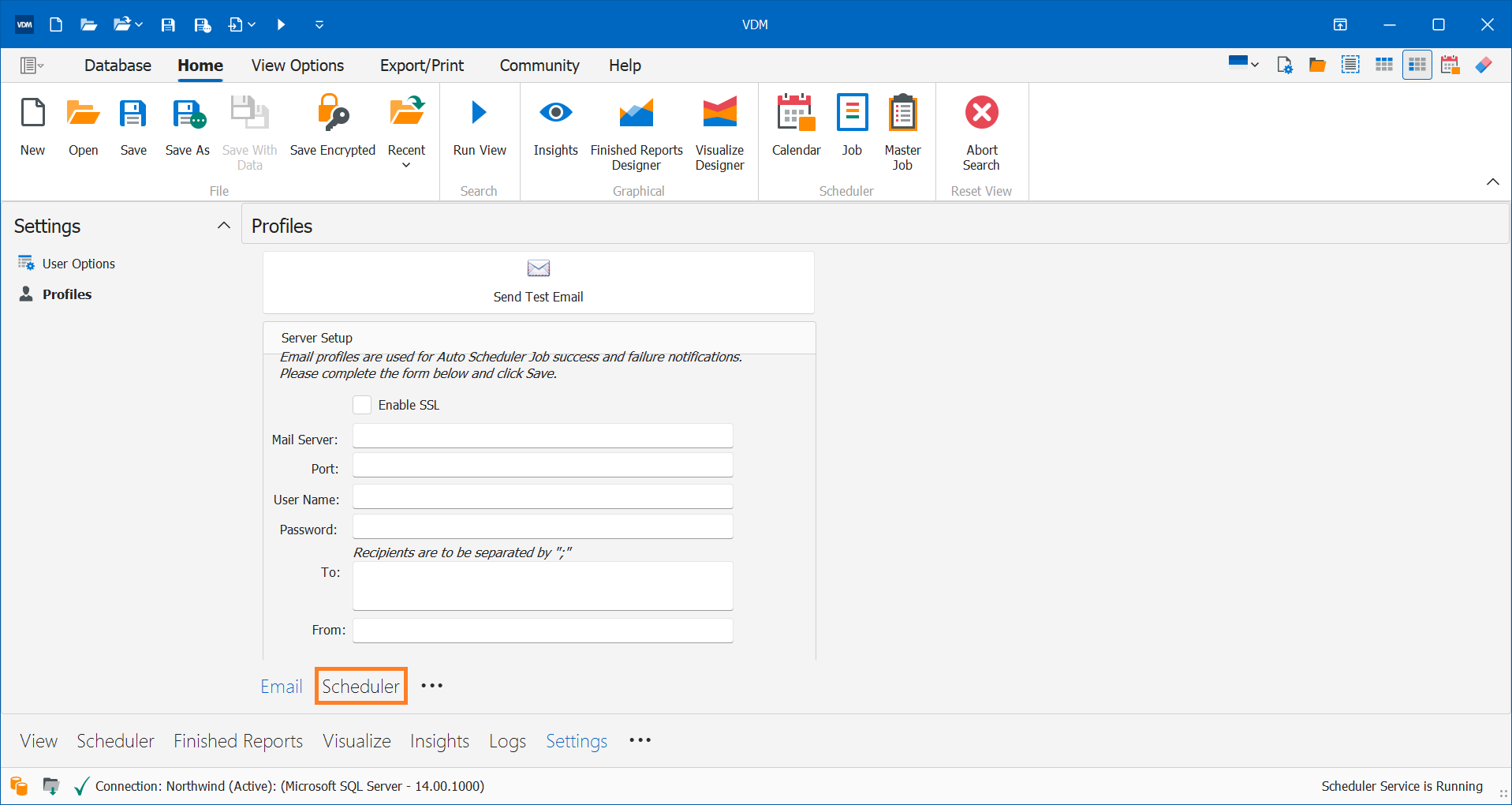Run the view with Run View
Viewport: 1512px width, 805px height.
(480, 127)
